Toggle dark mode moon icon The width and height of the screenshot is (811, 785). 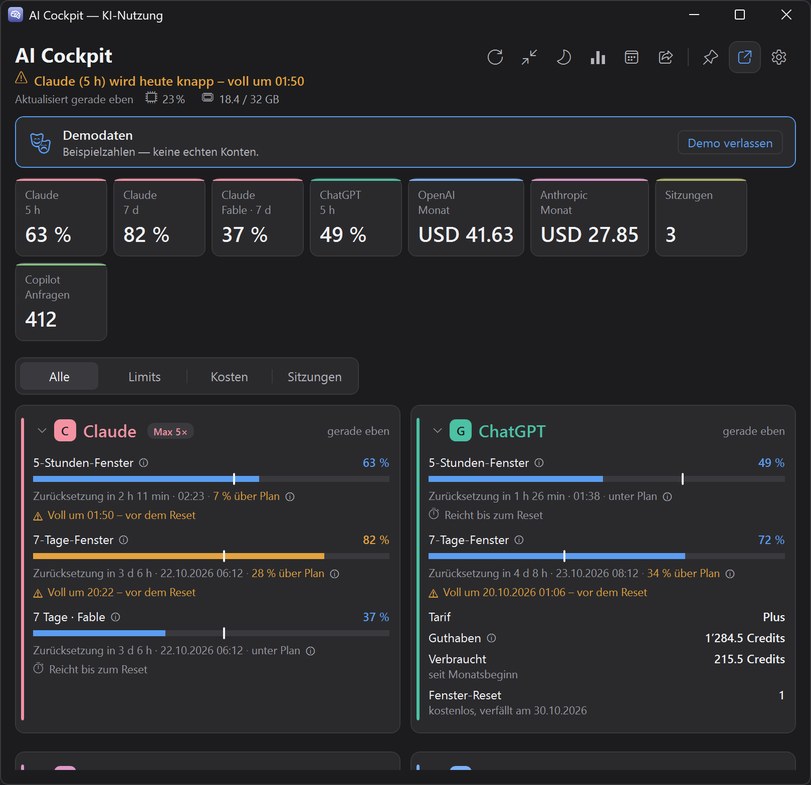(x=563, y=57)
